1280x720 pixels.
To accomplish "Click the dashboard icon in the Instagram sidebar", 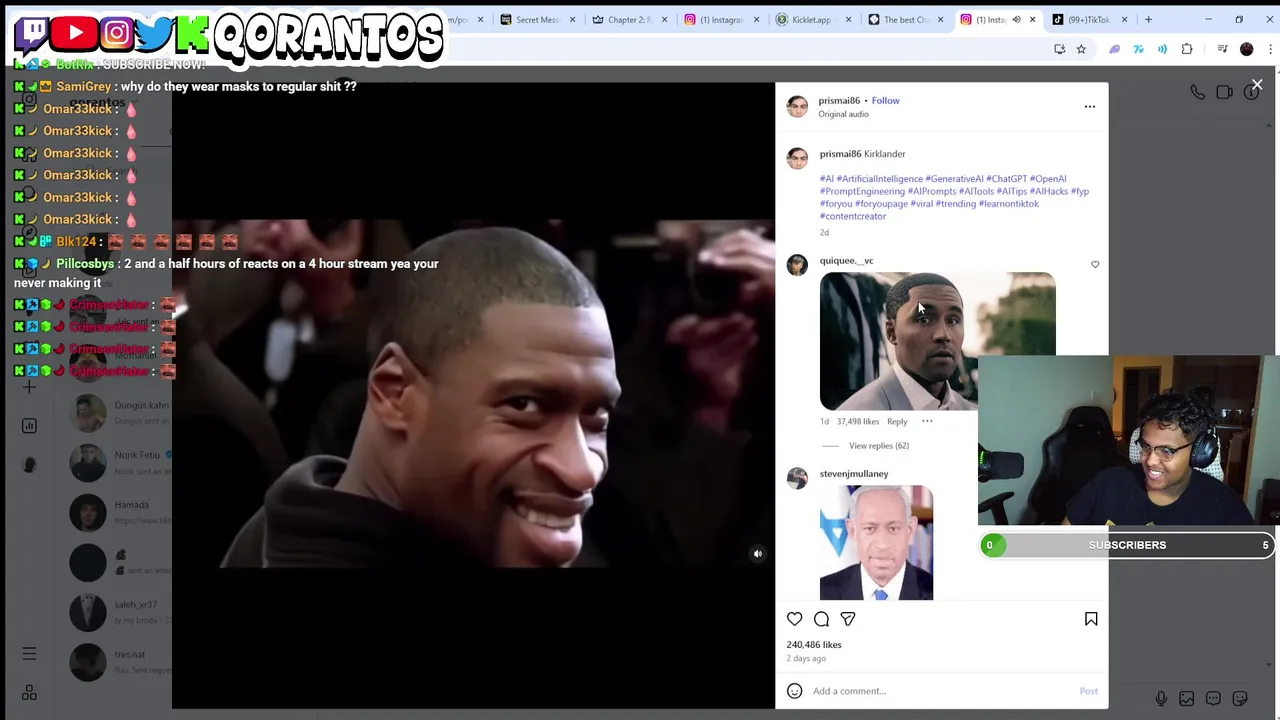I will (x=29, y=426).
